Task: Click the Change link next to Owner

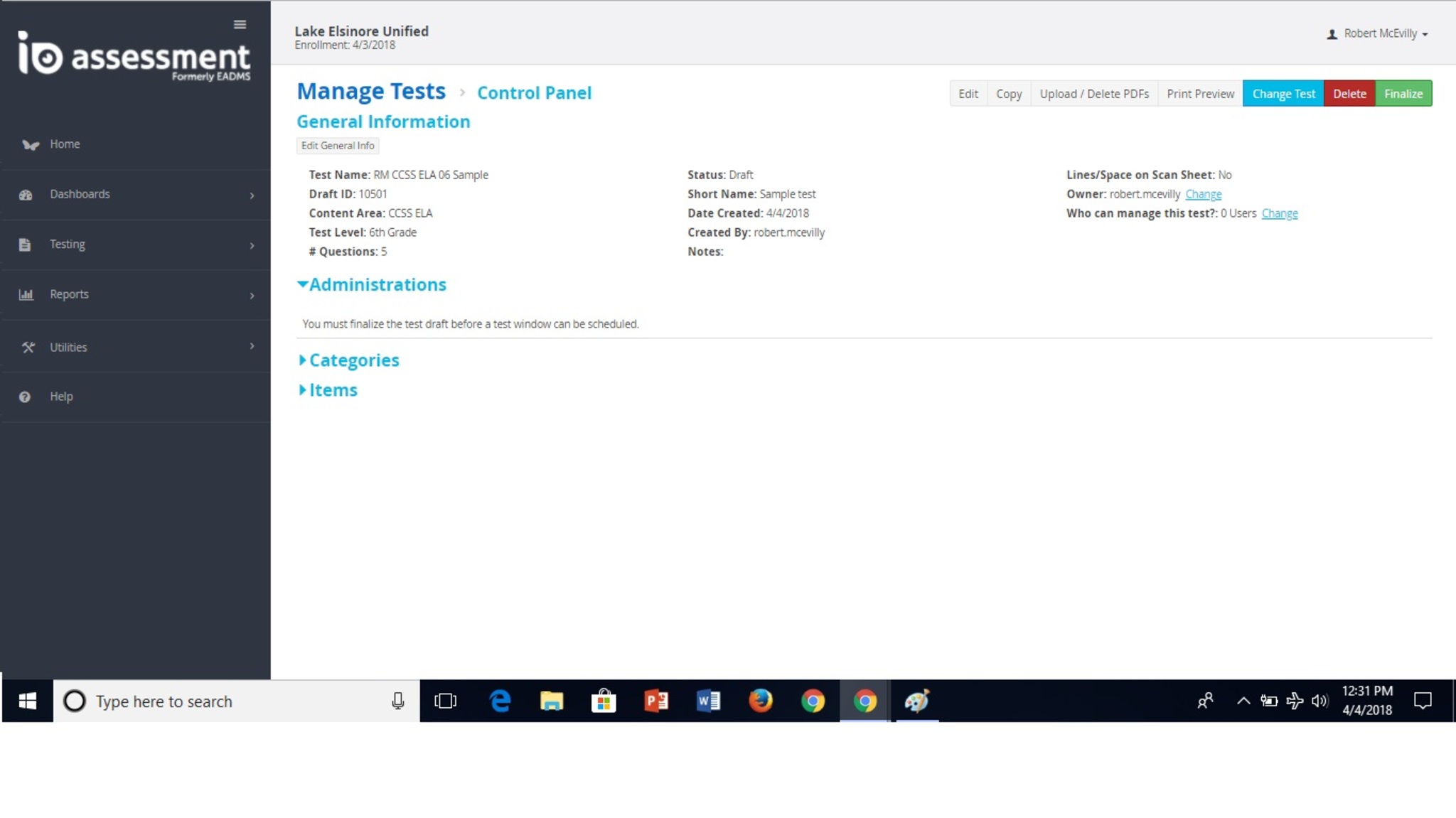Action: click(x=1203, y=194)
